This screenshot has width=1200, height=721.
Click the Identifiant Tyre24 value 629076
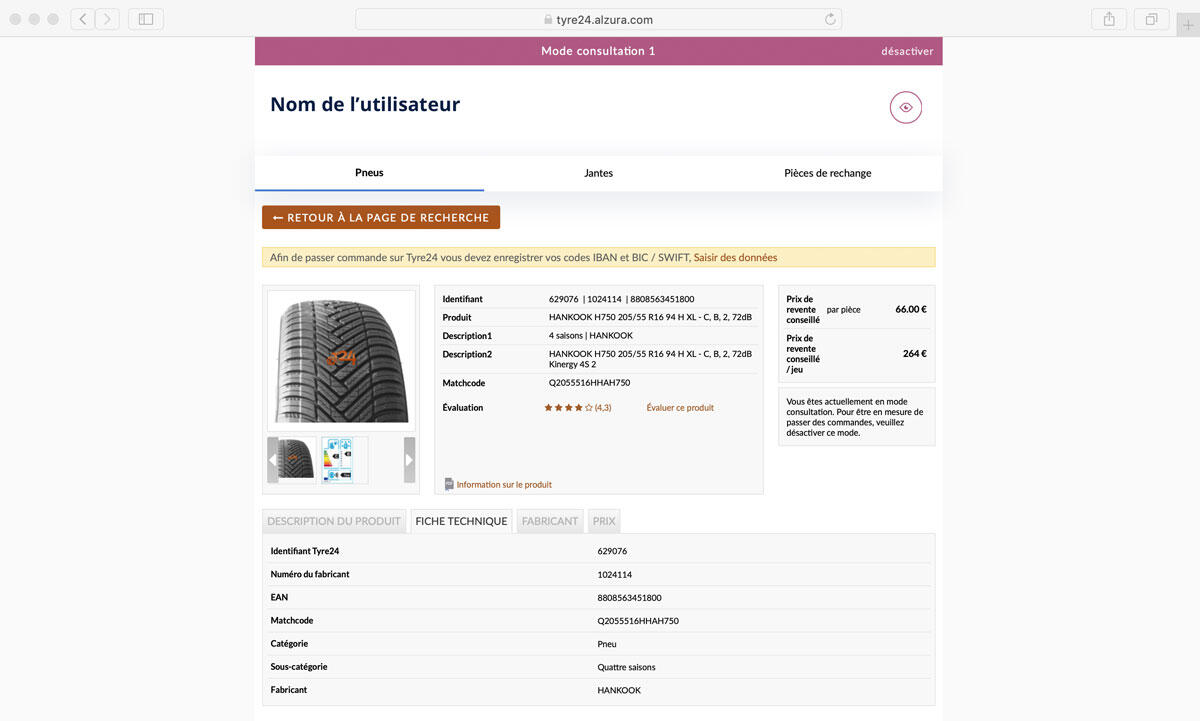(x=612, y=552)
